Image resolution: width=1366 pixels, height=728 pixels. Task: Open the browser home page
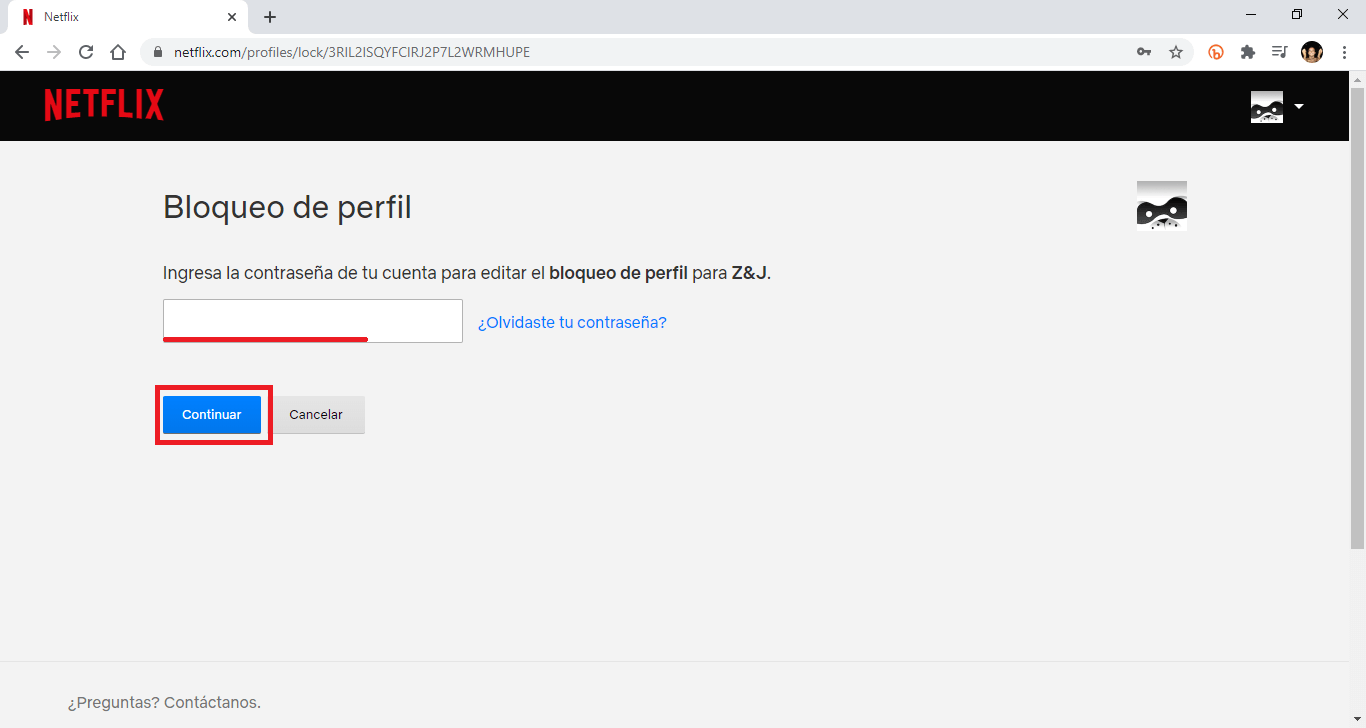[x=118, y=52]
